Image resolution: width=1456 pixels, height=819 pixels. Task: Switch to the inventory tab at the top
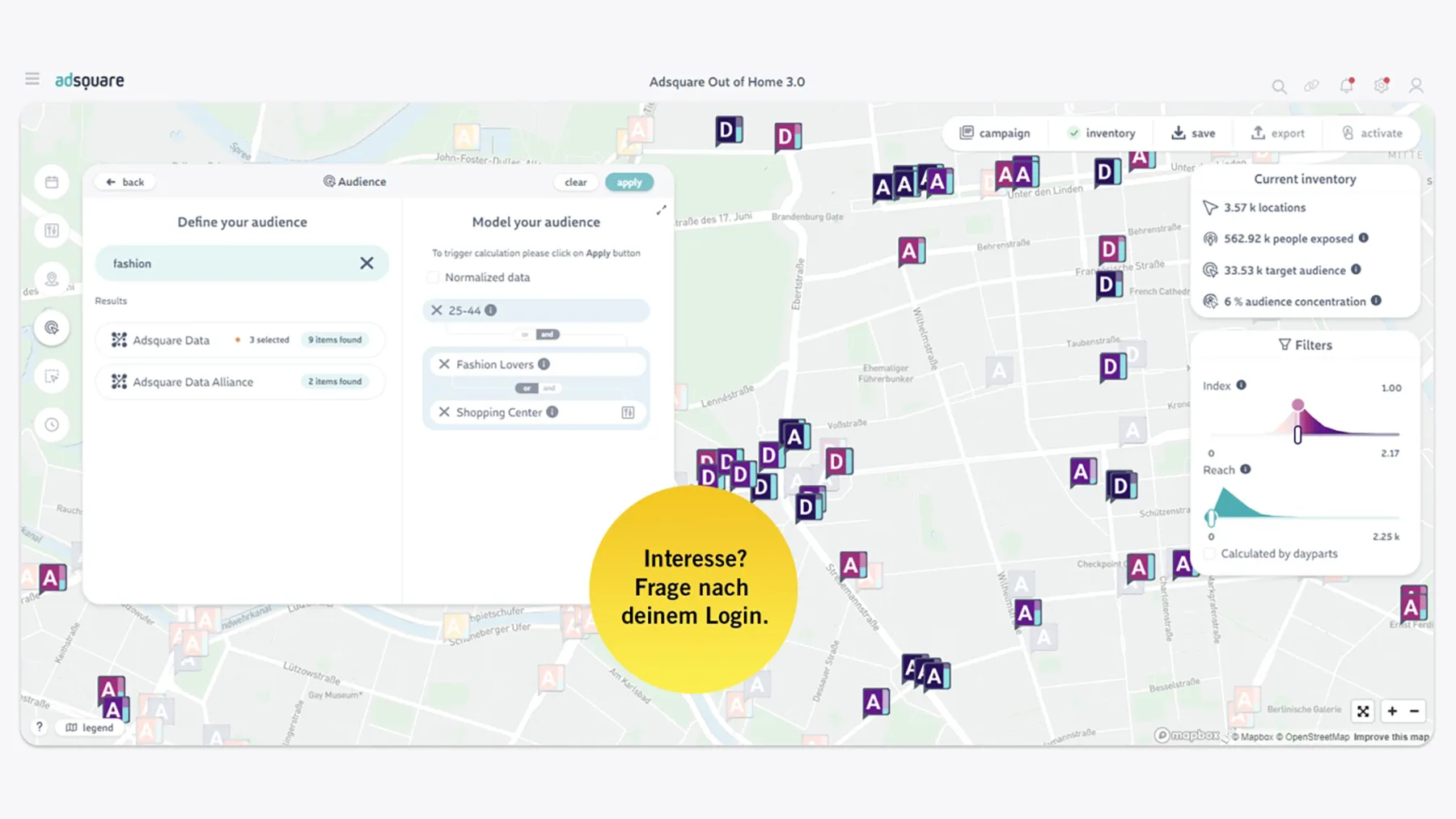coord(1102,133)
